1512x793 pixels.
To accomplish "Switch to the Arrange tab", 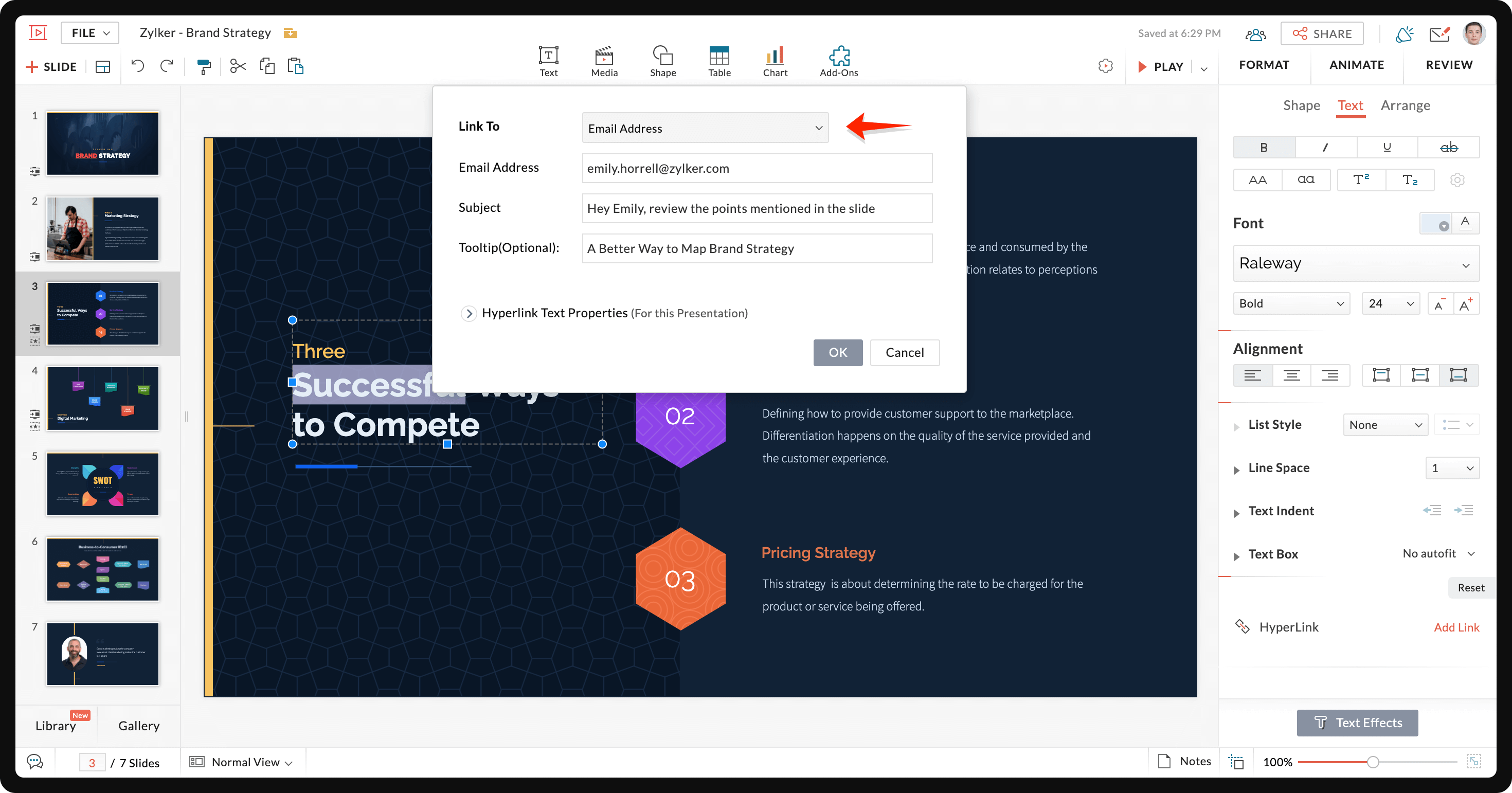I will pos(1405,105).
